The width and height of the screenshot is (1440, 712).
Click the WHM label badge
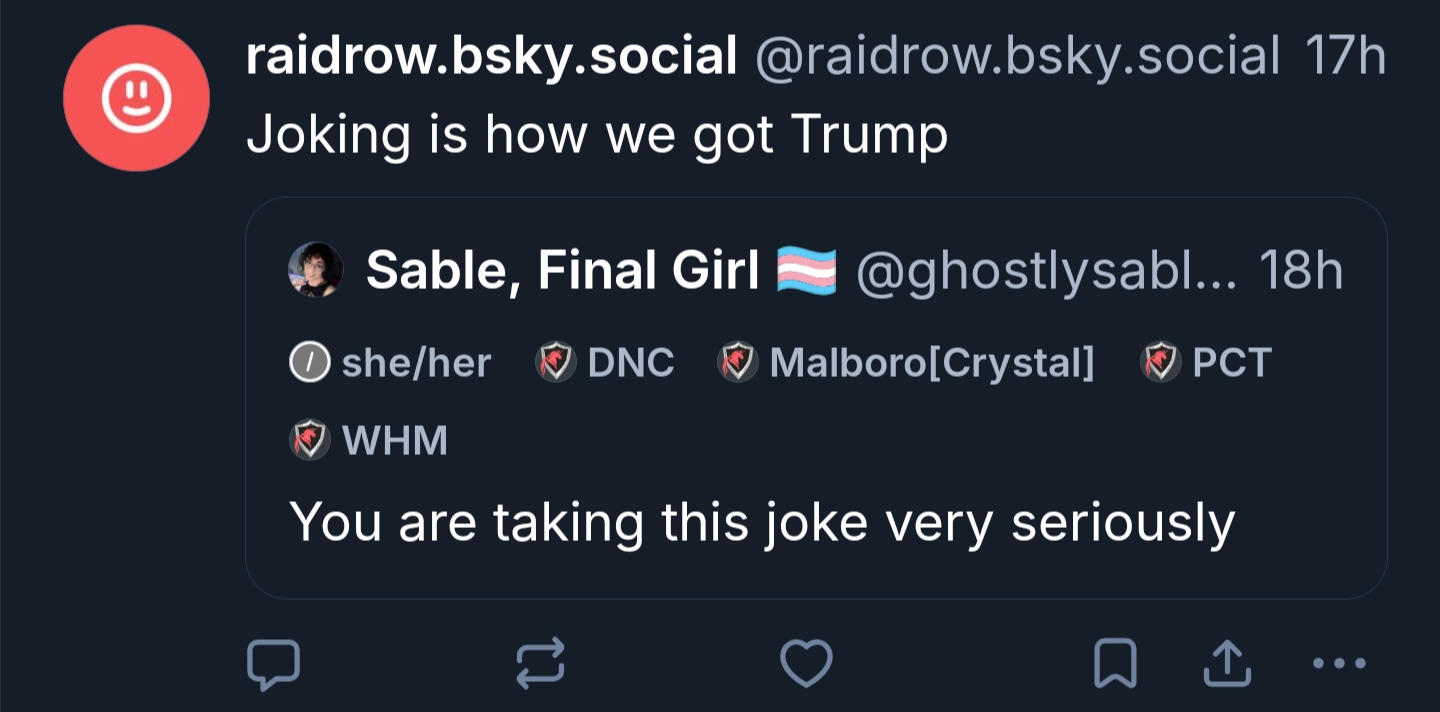pyautogui.click(x=370, y=440)
